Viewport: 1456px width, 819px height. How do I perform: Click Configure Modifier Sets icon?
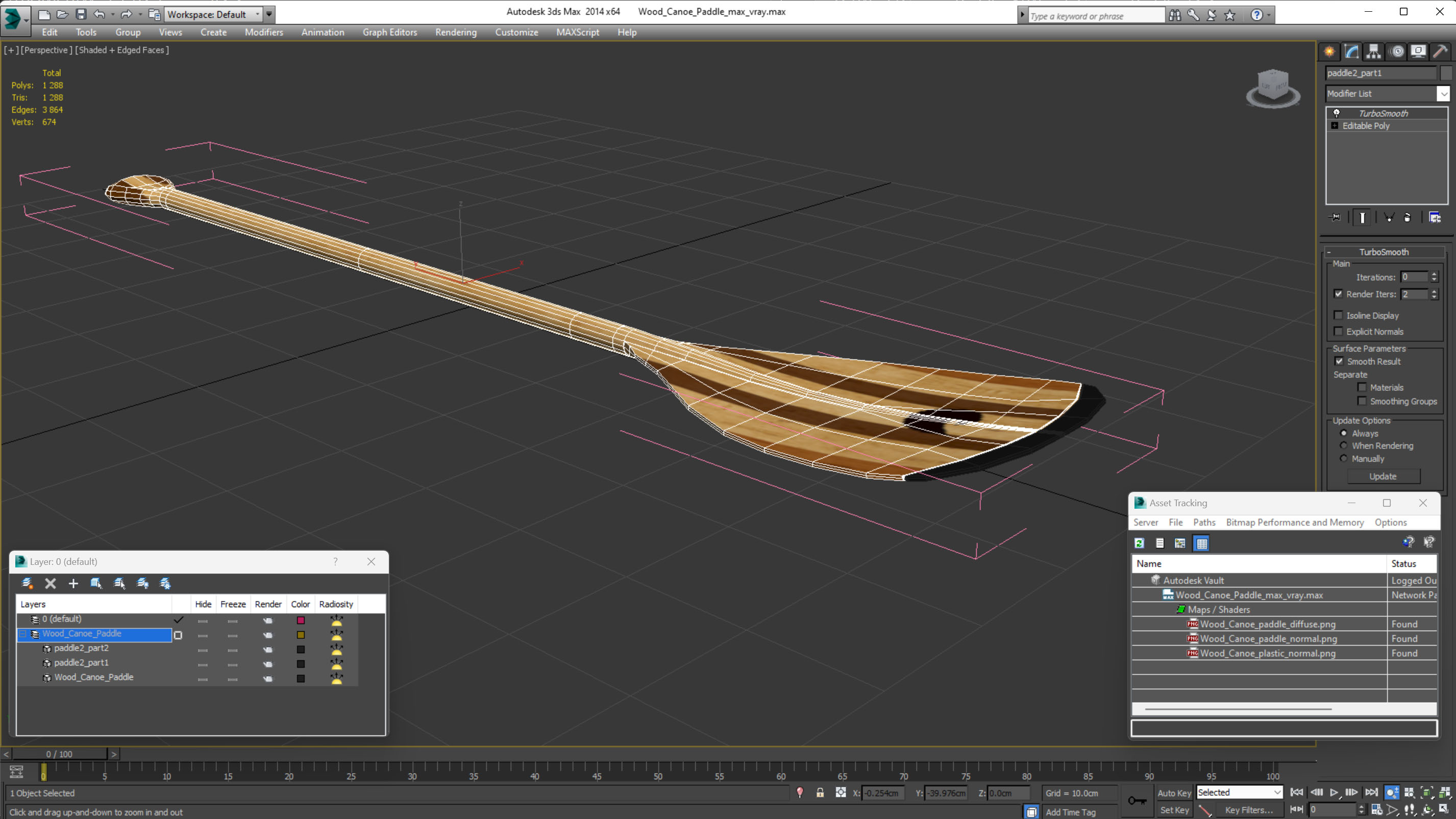(x=1435, y=217)
